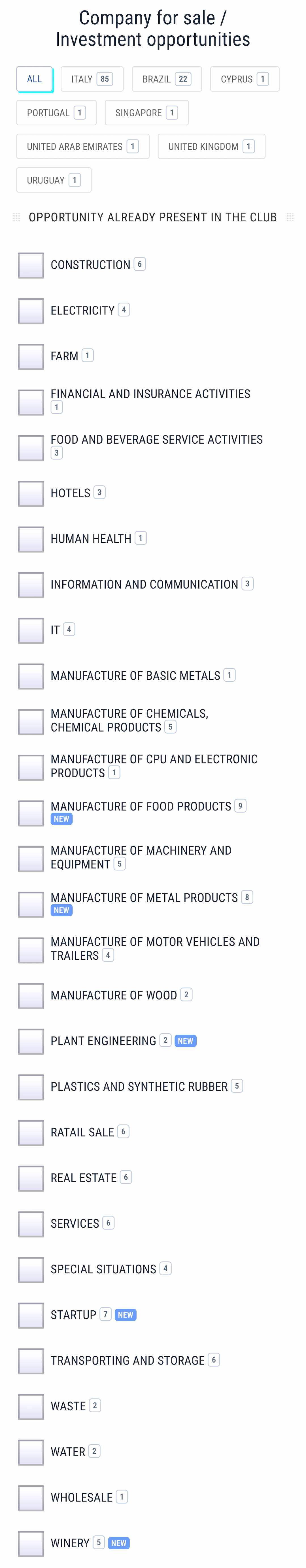Image resolution: width=306 pixels, height=1568 pixels.
Task: Tick the Electricity checkbox
Action: (31, 311)
